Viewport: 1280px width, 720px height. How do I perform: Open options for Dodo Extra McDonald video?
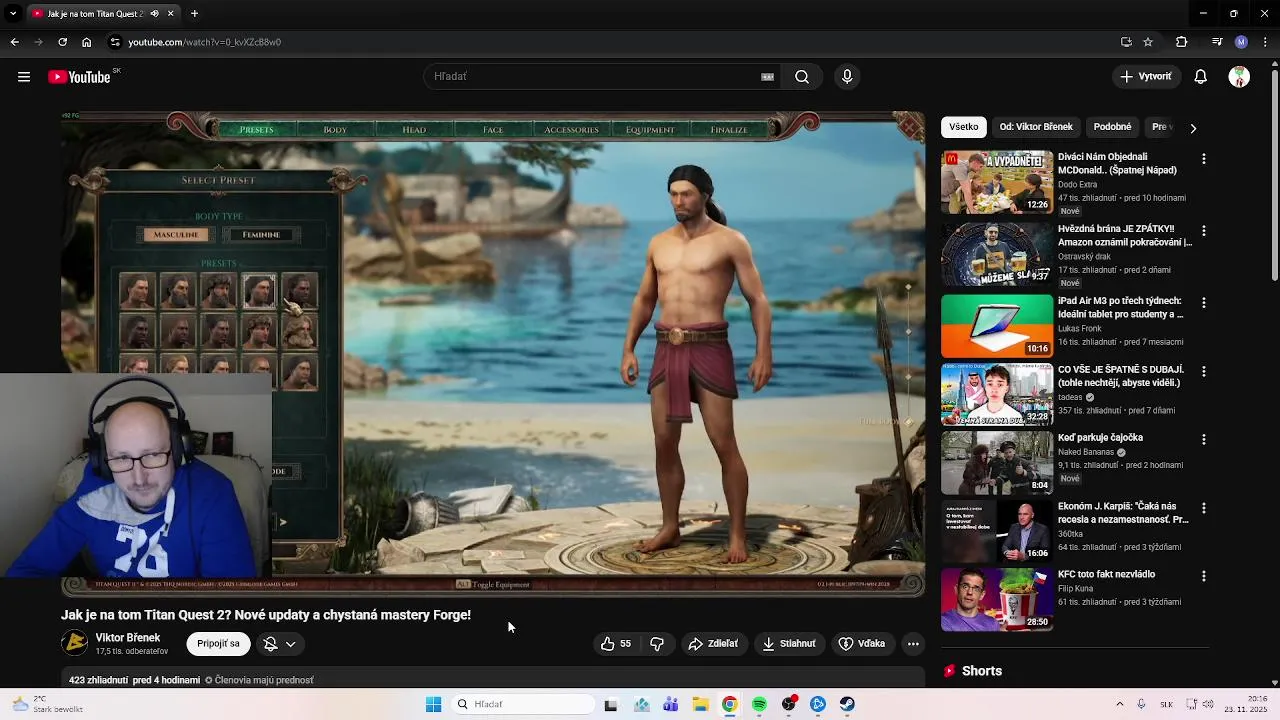[1203, 159]
